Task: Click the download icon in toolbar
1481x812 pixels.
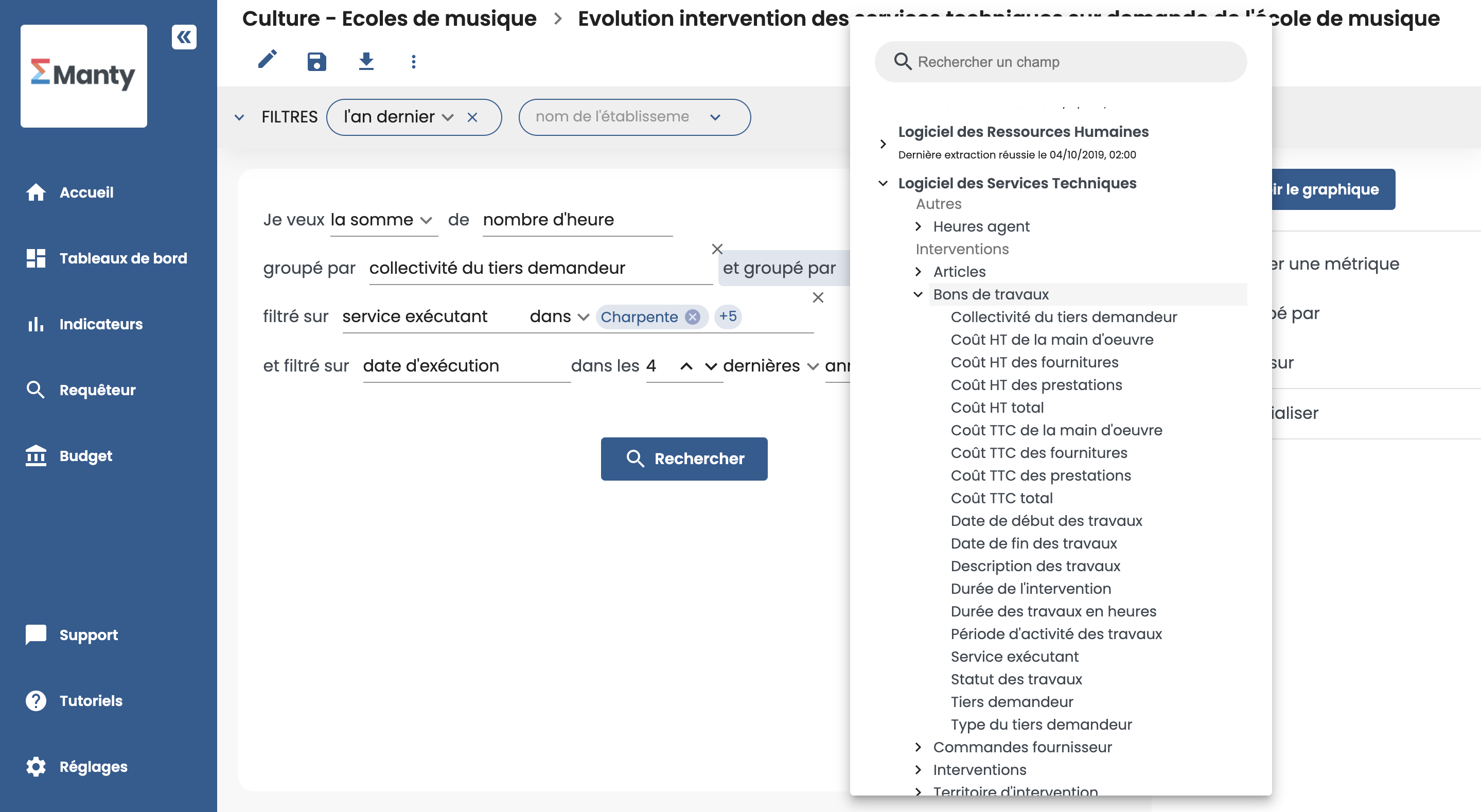Action: (x=366, y=61)
